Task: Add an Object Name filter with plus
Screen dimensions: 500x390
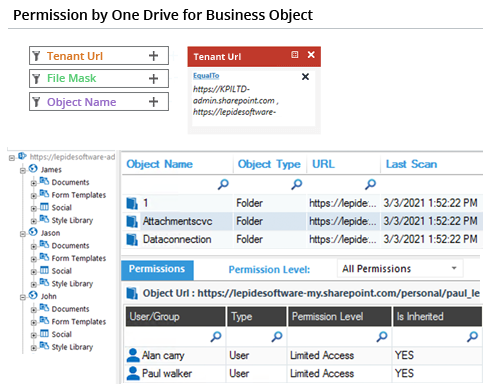Action: click(x=153, y=102)
